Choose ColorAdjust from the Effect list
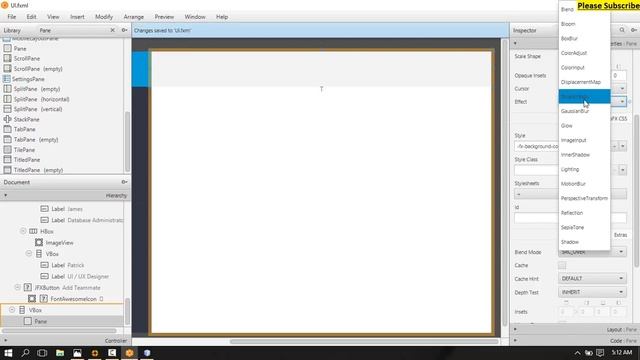 [584, 53]
